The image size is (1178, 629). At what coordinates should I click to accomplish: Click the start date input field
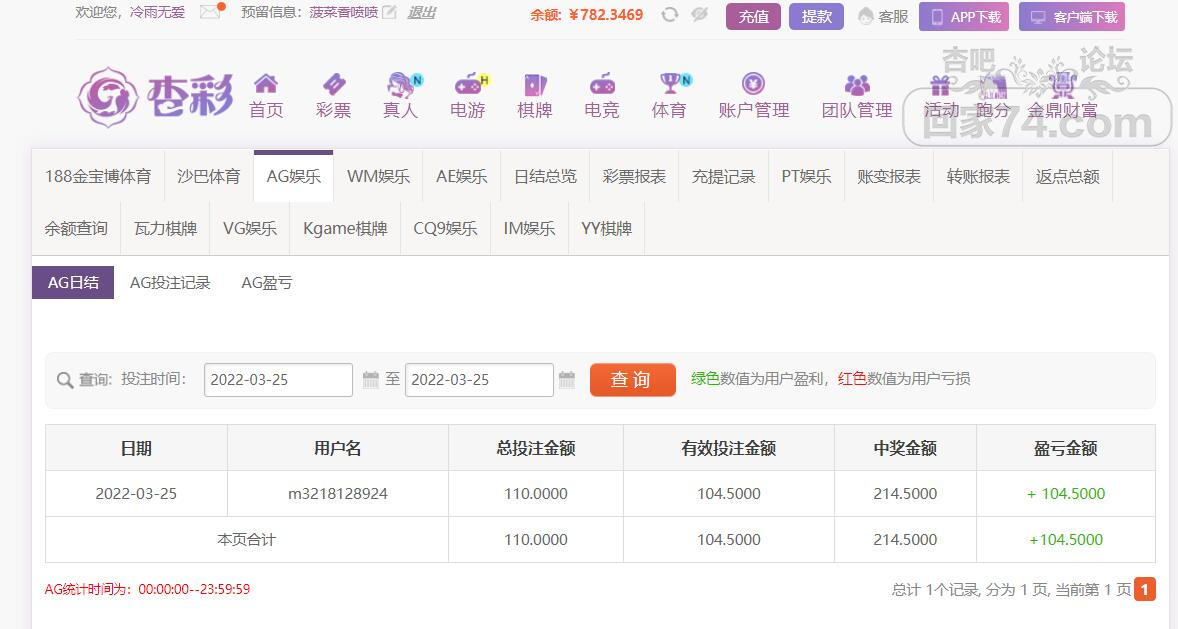[x=278, y=380]
